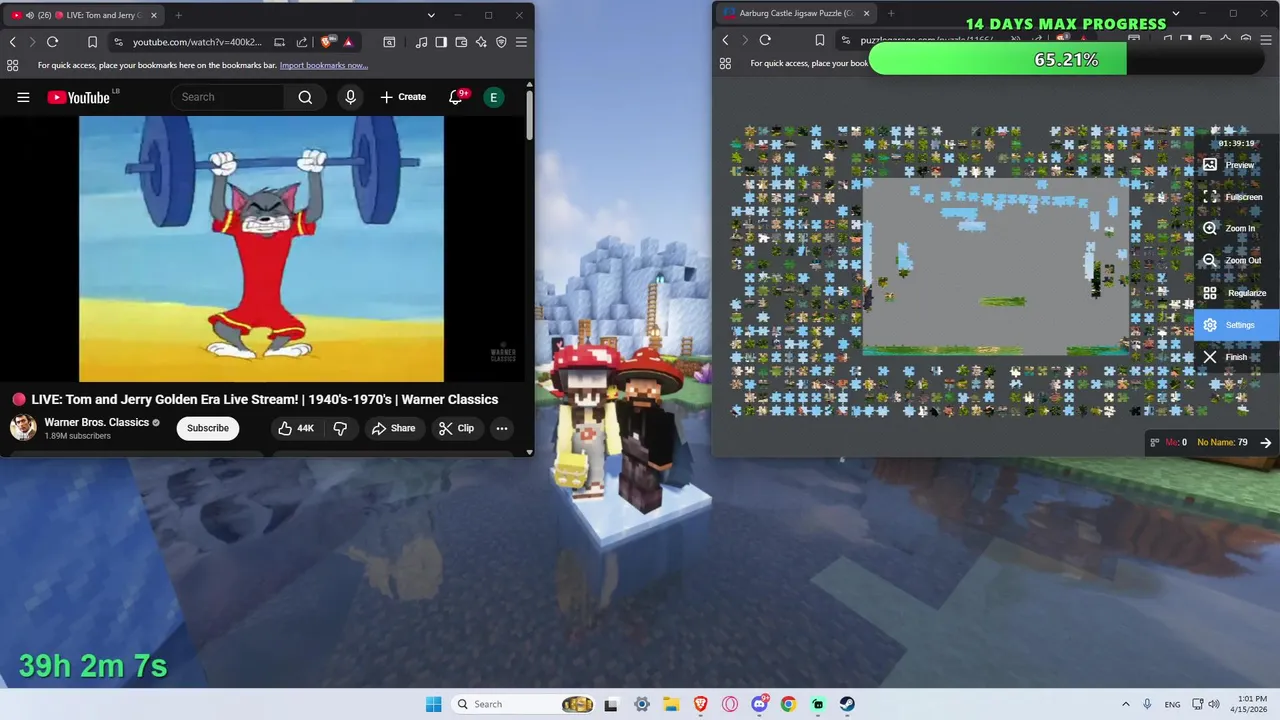
Task: Toggle the sidebar panel in YouTube window
Action: click(x=441, y=42)
